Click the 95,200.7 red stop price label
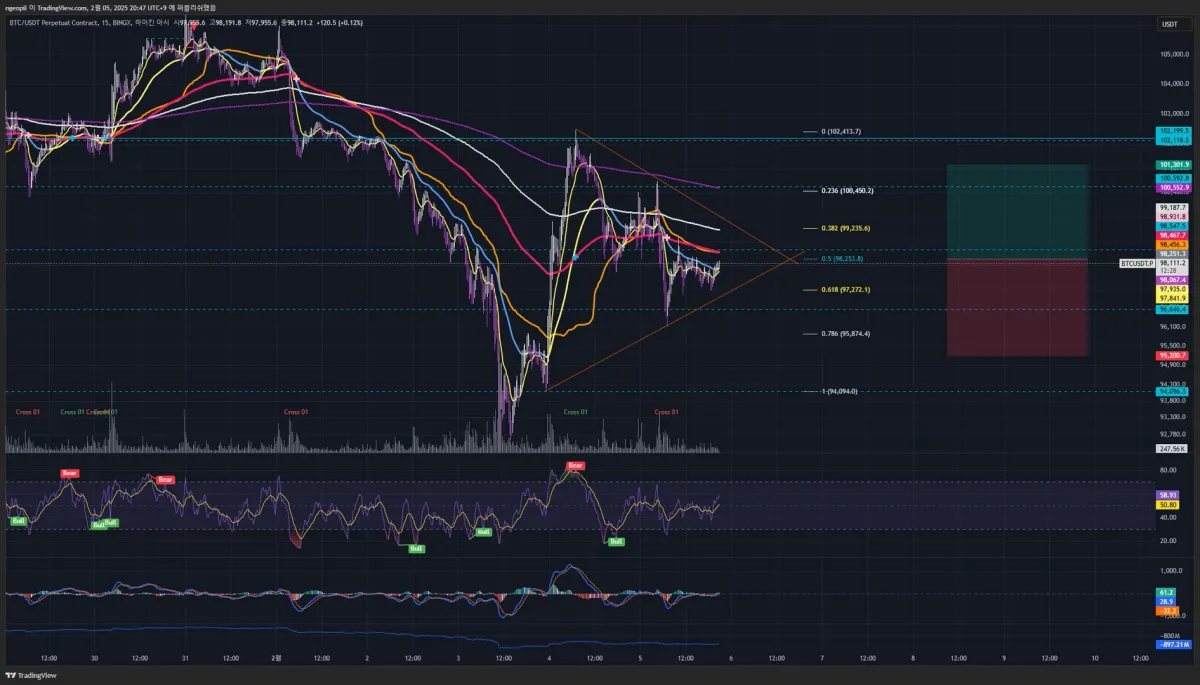The width and height of the screenshot is (1200, 685). tap(1172, 356)
